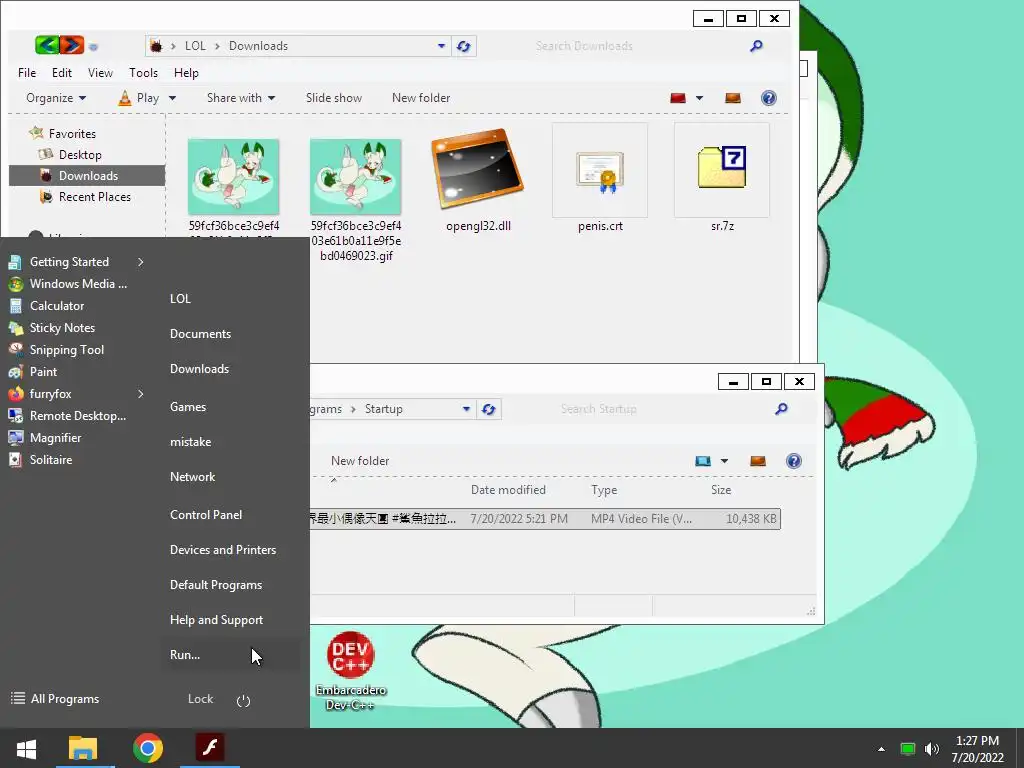Sort by Date modified column
This screenshot has height=768, width=1024.
508,490
